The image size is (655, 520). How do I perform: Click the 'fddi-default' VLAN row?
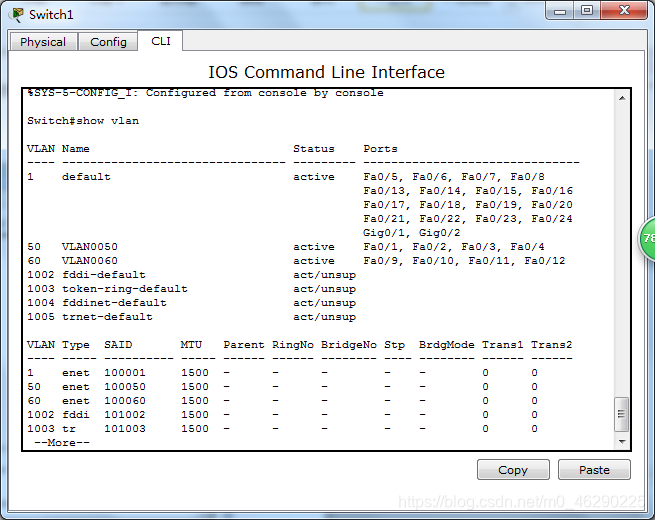(191, 275)
